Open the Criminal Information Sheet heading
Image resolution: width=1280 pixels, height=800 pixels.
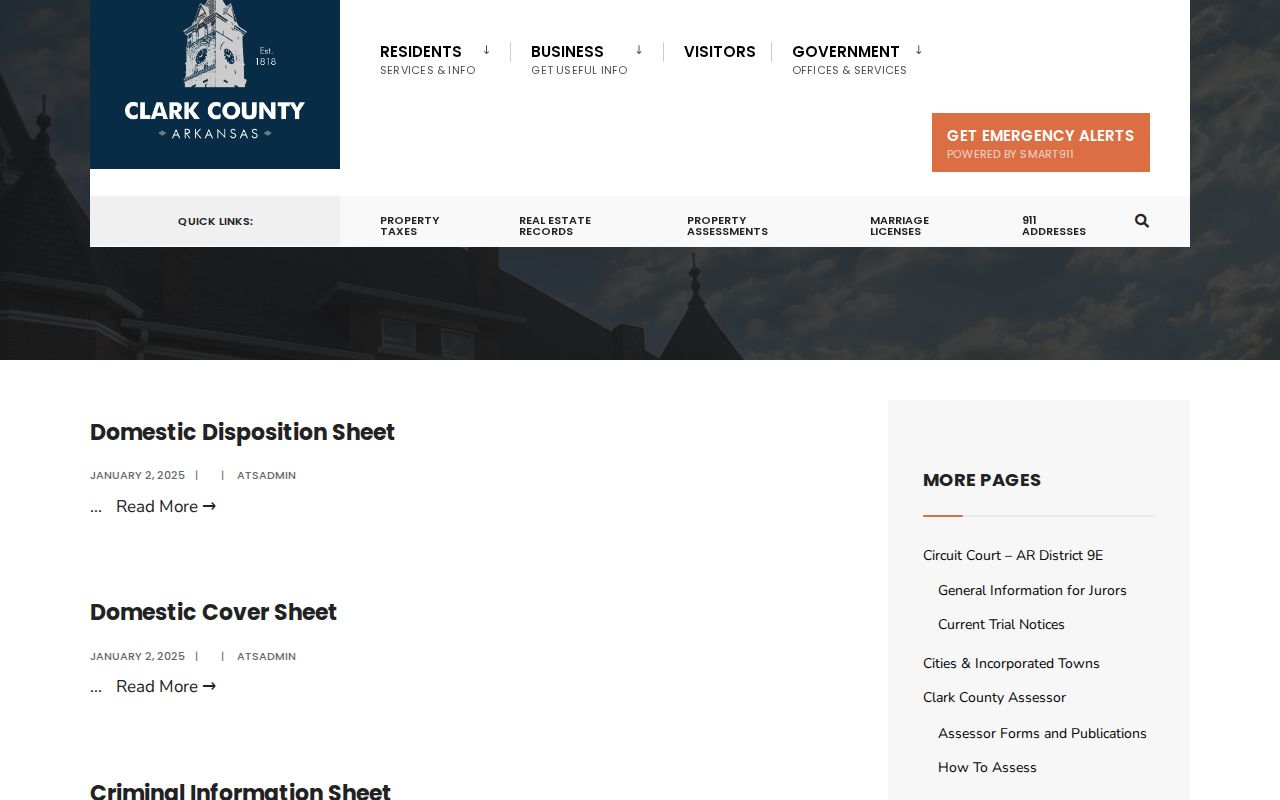(x=240, y=791)
